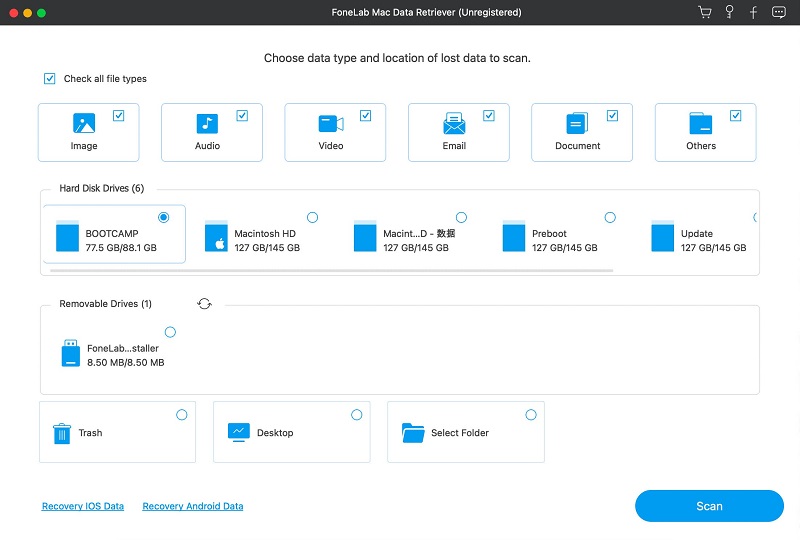Click the Video camera icon
This screenshot has height=540, width=800.
click(x=331, y=124)
